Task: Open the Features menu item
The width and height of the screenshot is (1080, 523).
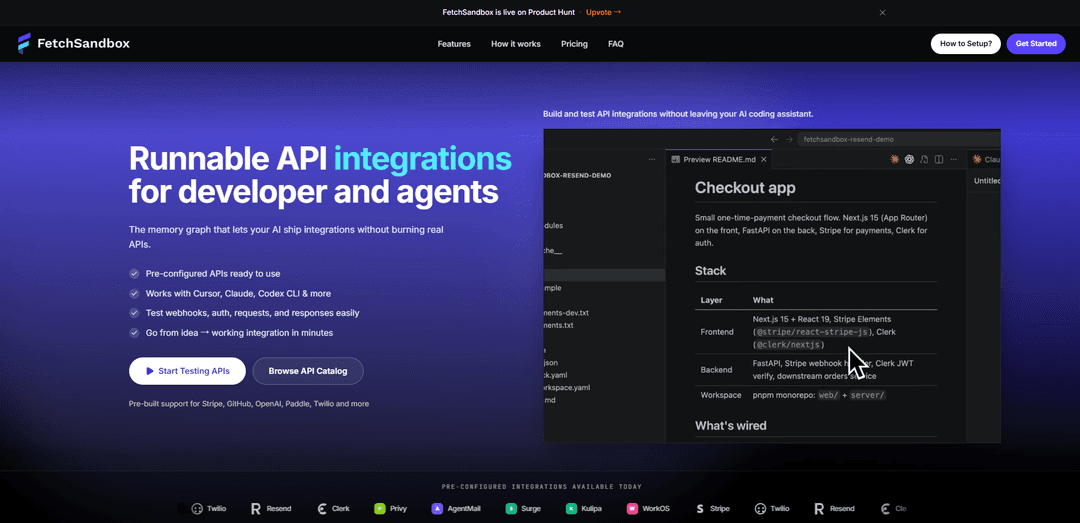Action: click(x=454, y=43)
